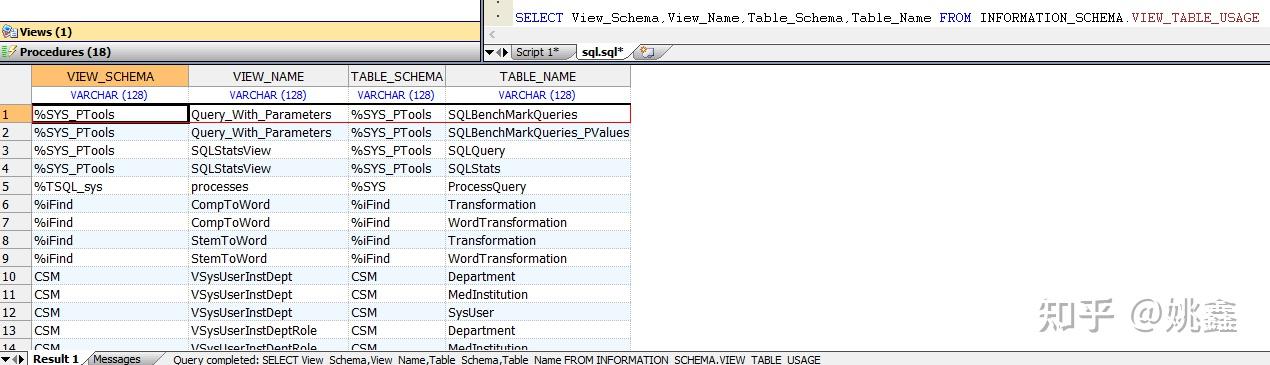Select WordTransformation cell in row 7

coord(538,222)
